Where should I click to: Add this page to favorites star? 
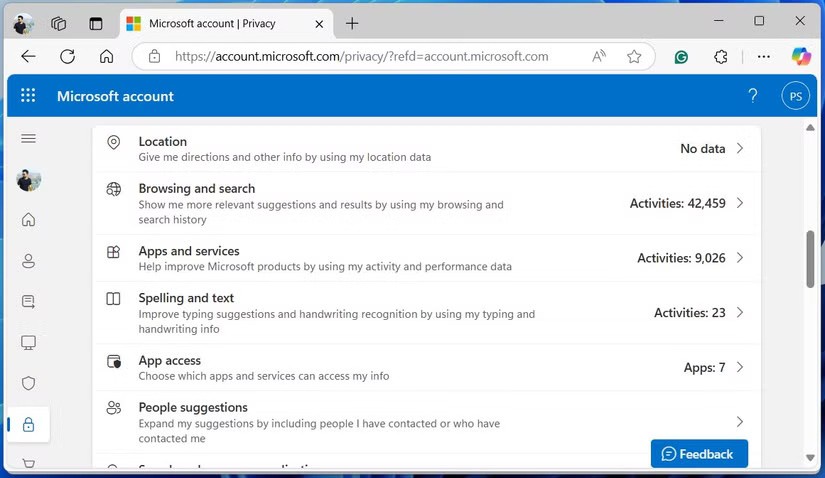[x=634, y=57]
